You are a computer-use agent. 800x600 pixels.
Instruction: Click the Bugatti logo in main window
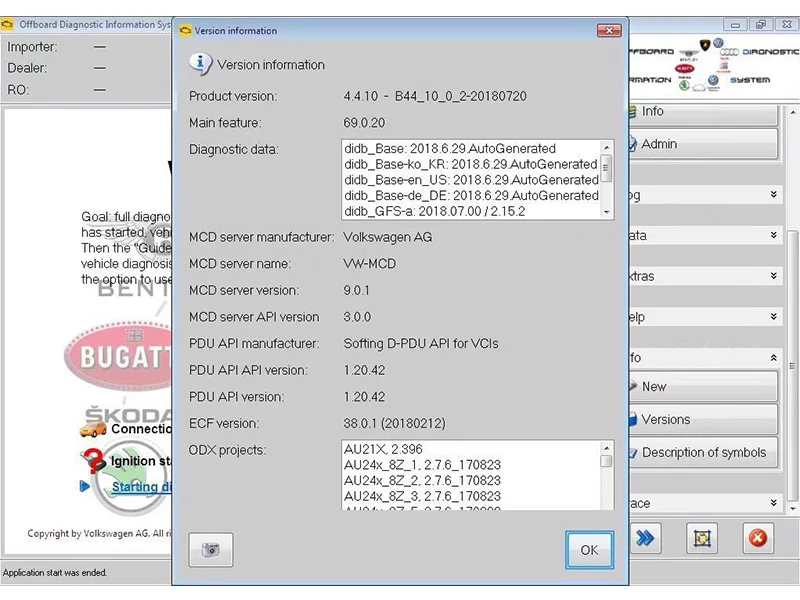tap(119, 356)
